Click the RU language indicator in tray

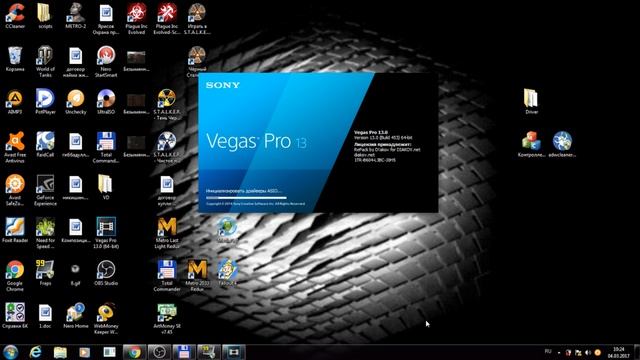548,351
